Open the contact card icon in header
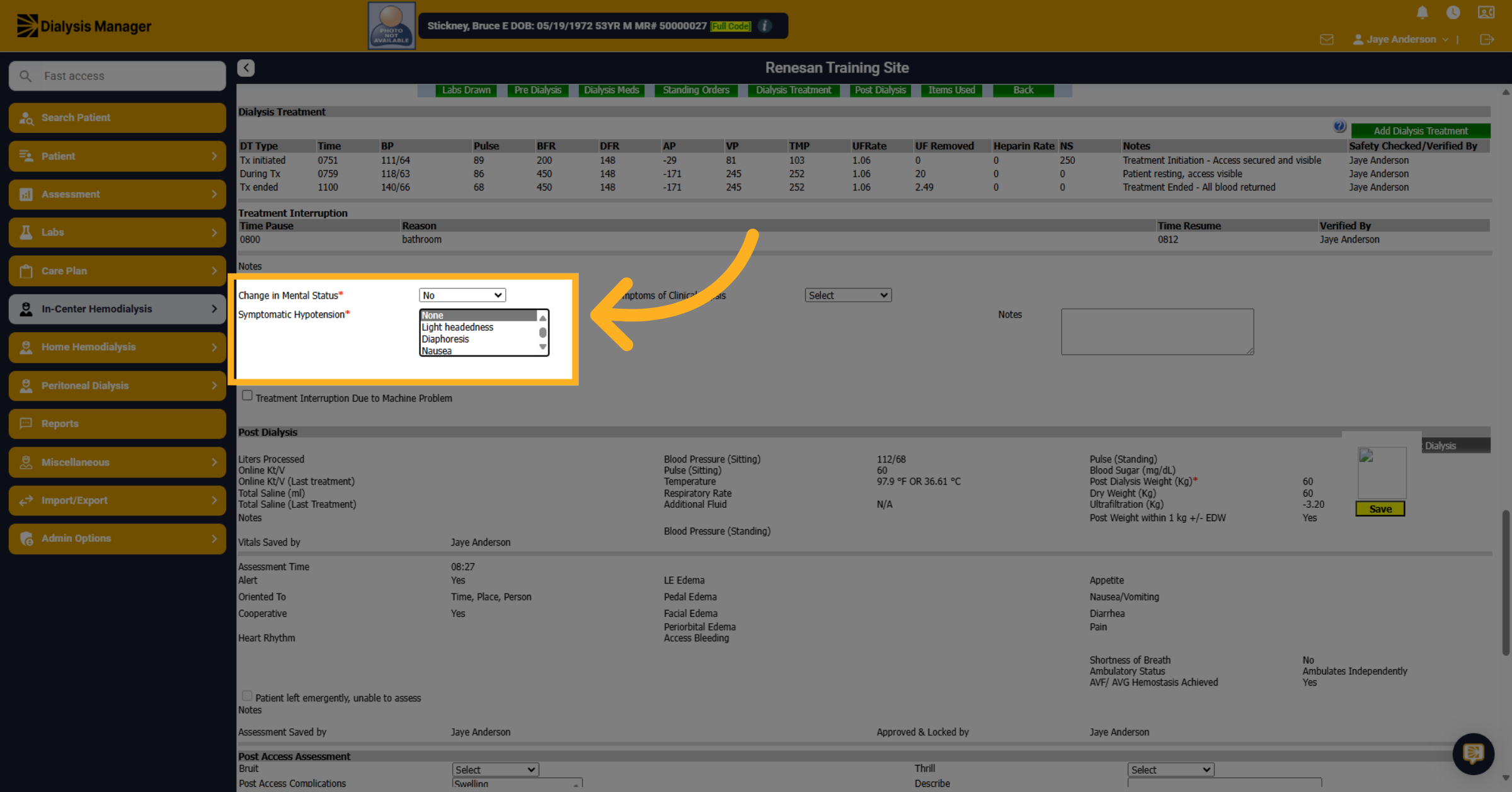The width and height of the screenshot is (1512, 792). (x=1486, y=13)
